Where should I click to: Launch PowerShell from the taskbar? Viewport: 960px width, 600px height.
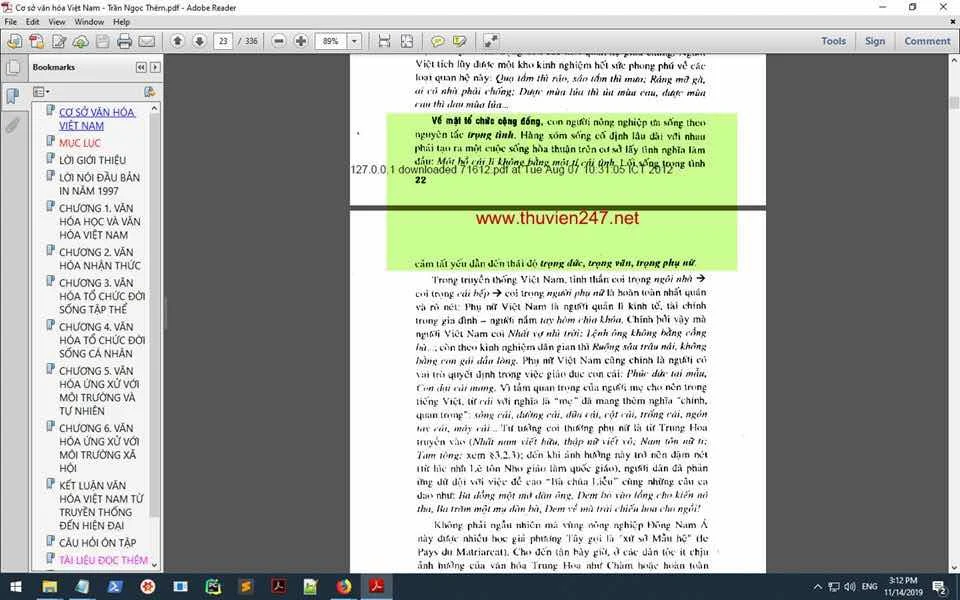click(x=114, y=587)
